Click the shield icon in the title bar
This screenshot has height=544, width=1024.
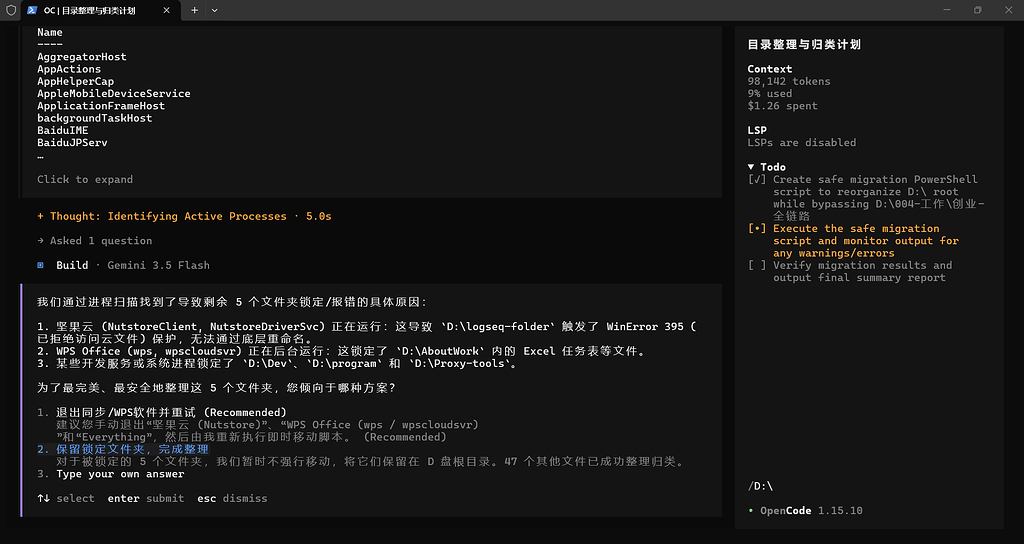click(10, 10)
